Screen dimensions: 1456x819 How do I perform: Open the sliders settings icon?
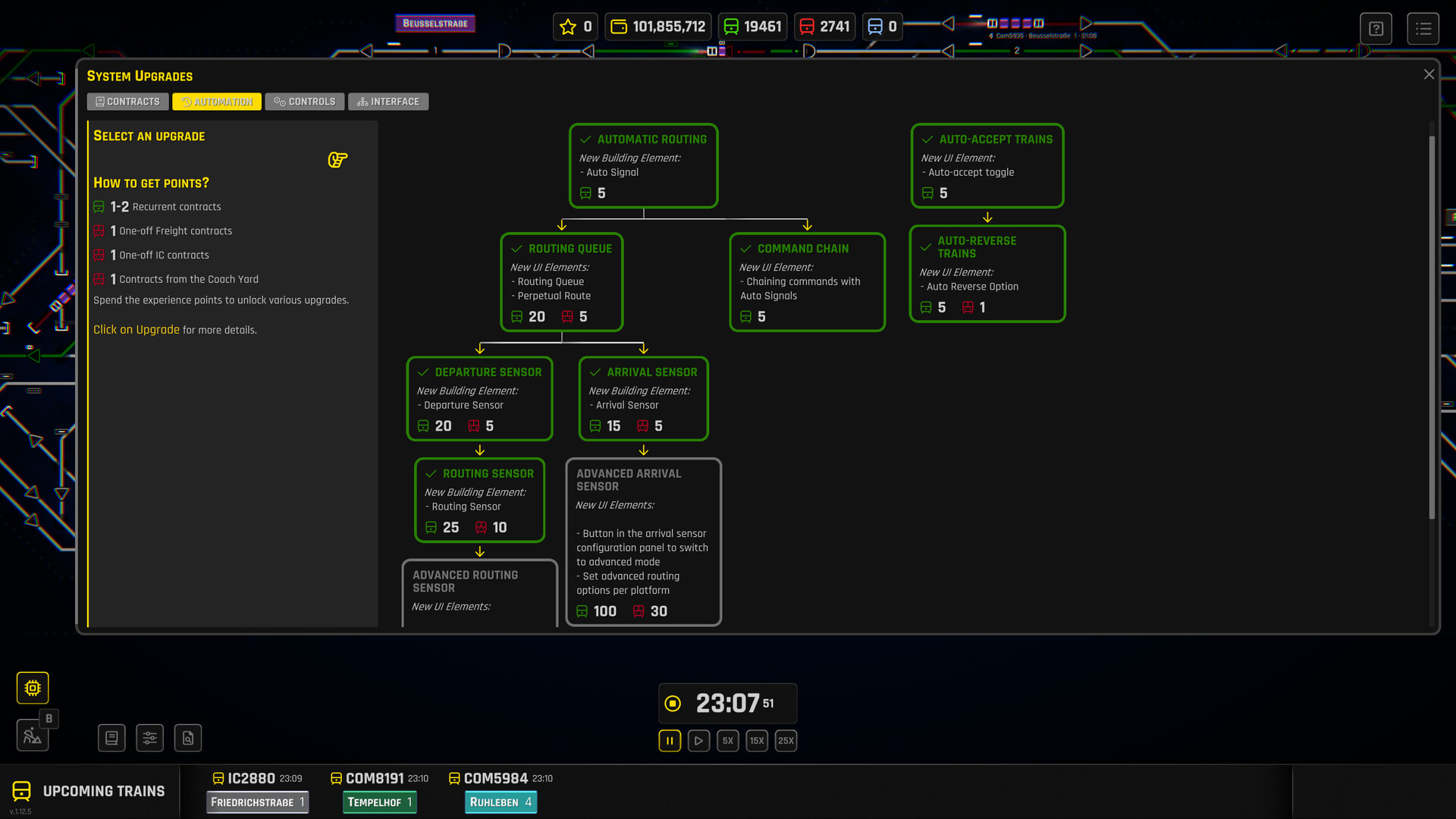(x=149, y=738)
